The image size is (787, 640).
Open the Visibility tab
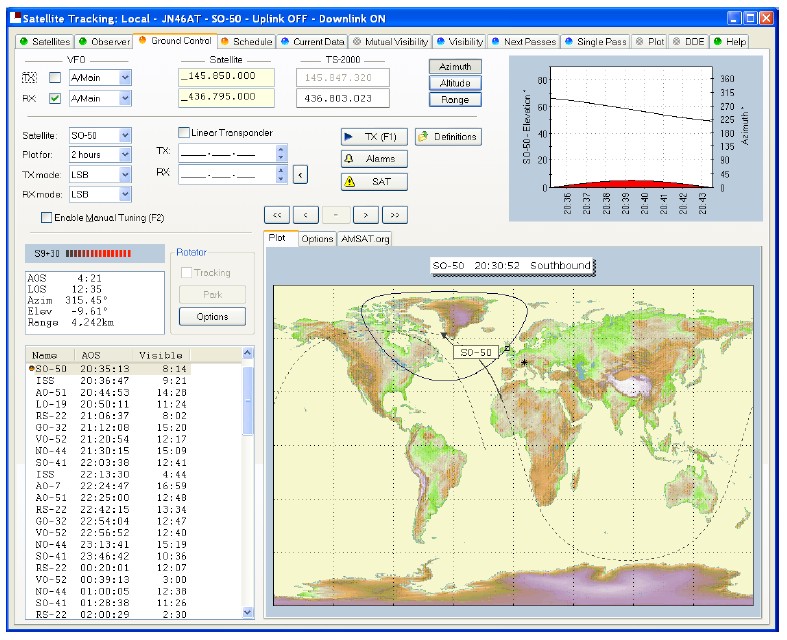[x=460, y=42]
